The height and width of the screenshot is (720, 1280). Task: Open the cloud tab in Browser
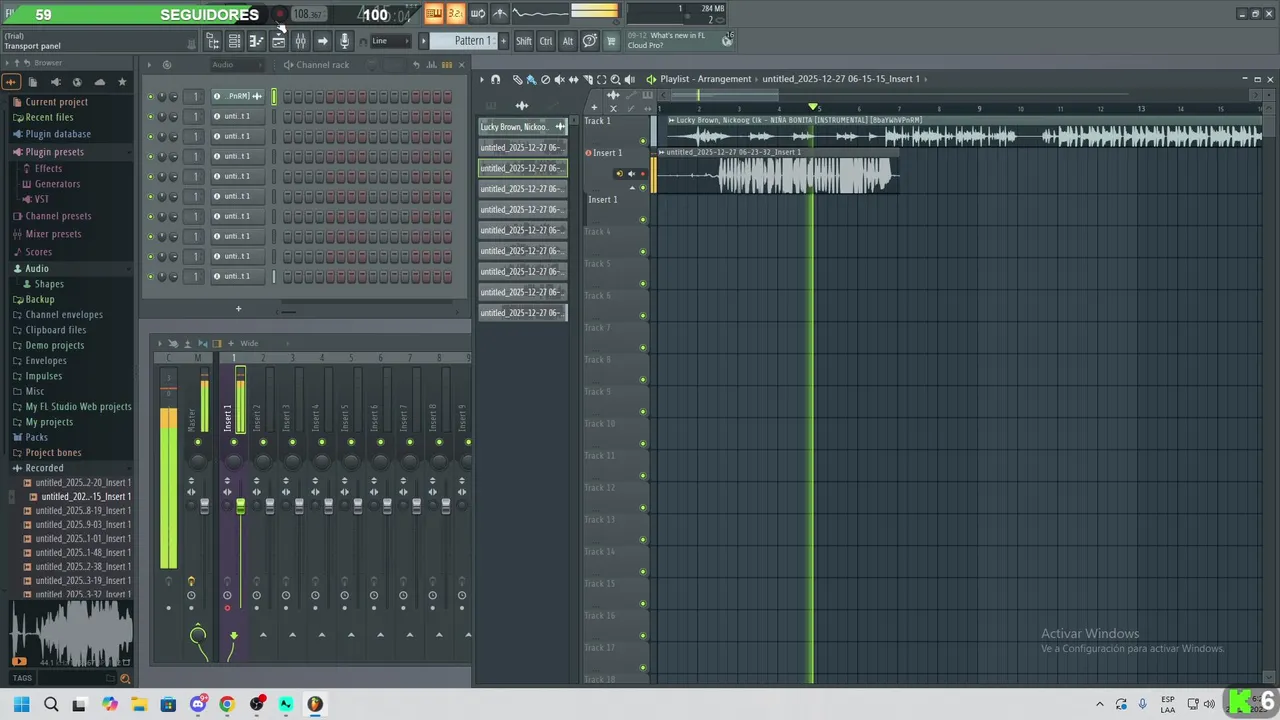[x=100, y=82]
